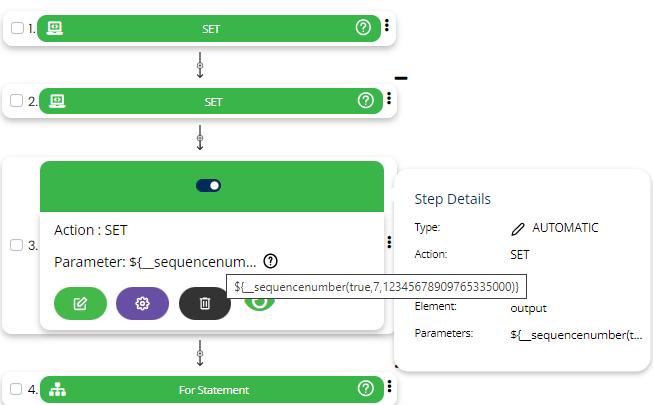Open step settings with the purple gear button
Viewport: 653px width, 405px height.
(x=142, y=302)
